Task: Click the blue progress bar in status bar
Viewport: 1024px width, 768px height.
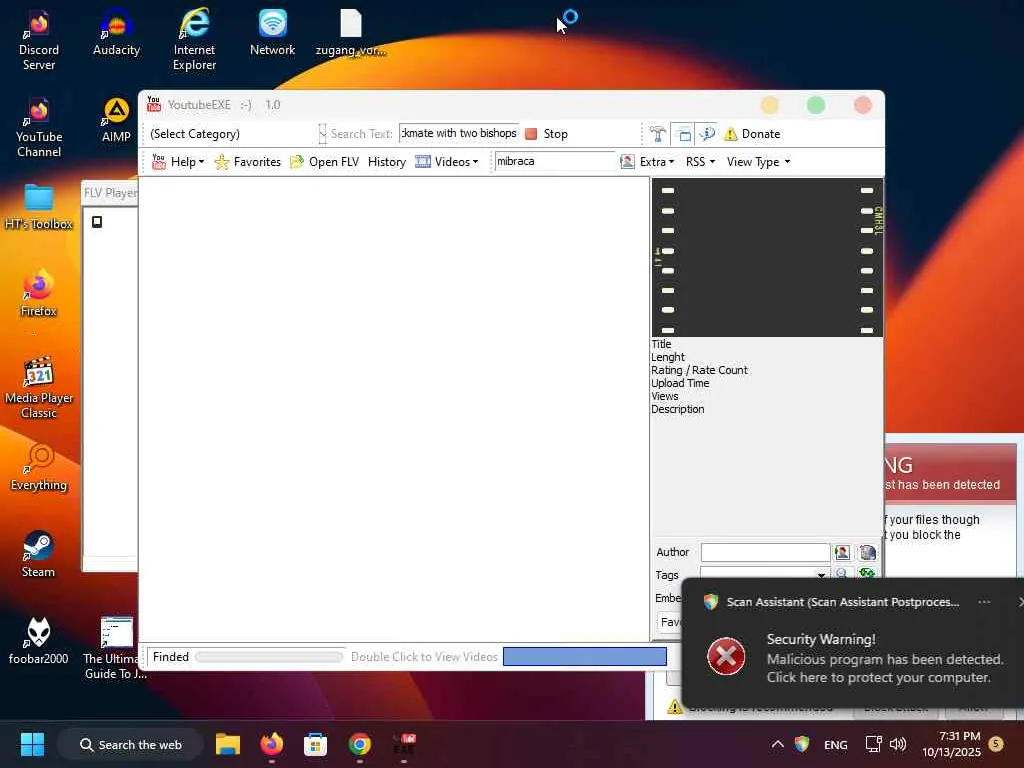Action: coord(584,656)
